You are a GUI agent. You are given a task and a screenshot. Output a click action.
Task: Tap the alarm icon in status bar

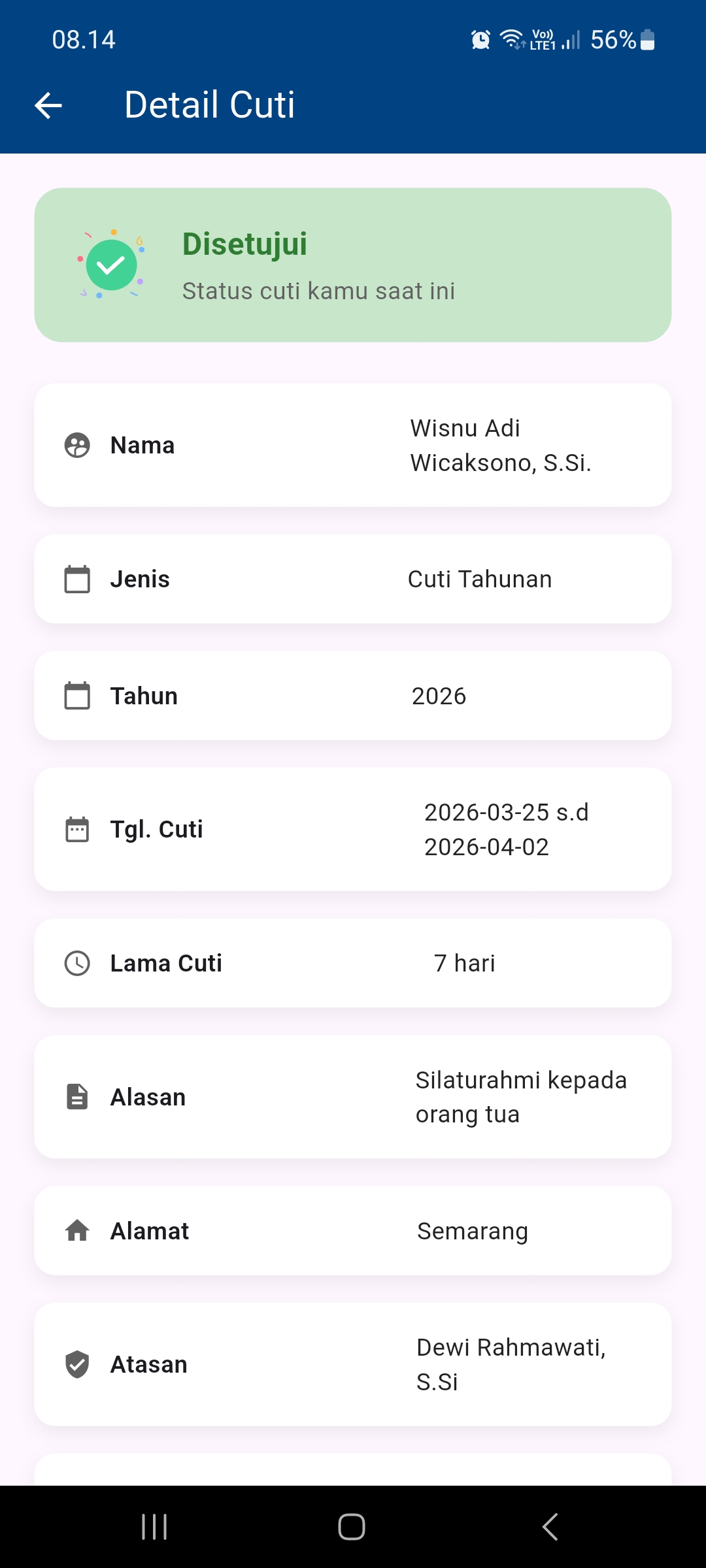pyautogui.click(x=480, y=40)
